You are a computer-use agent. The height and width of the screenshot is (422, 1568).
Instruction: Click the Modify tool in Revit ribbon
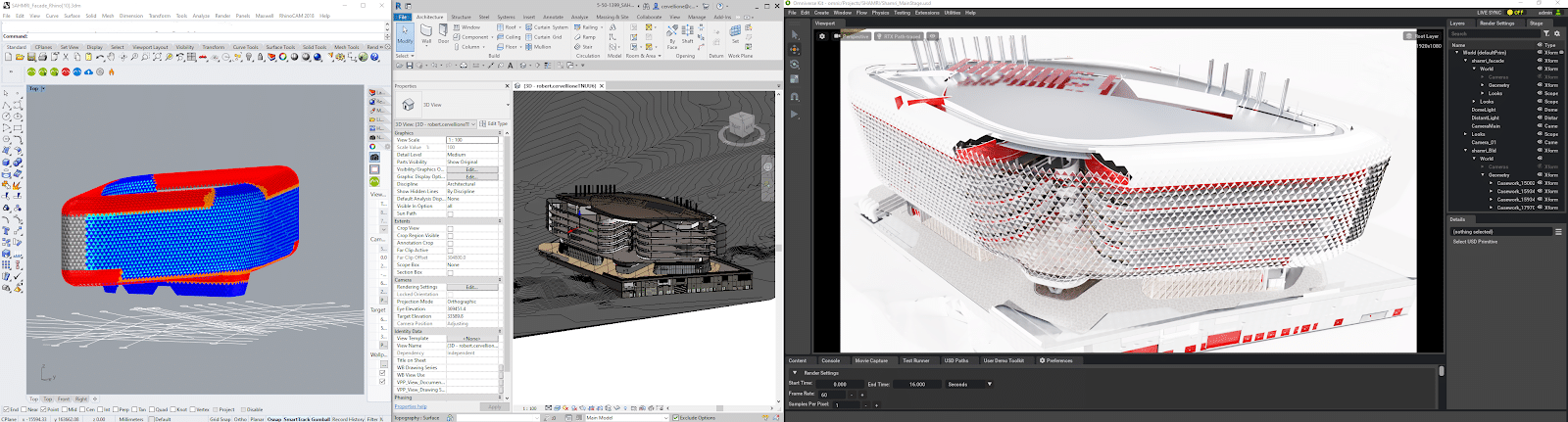pos(405,35)
